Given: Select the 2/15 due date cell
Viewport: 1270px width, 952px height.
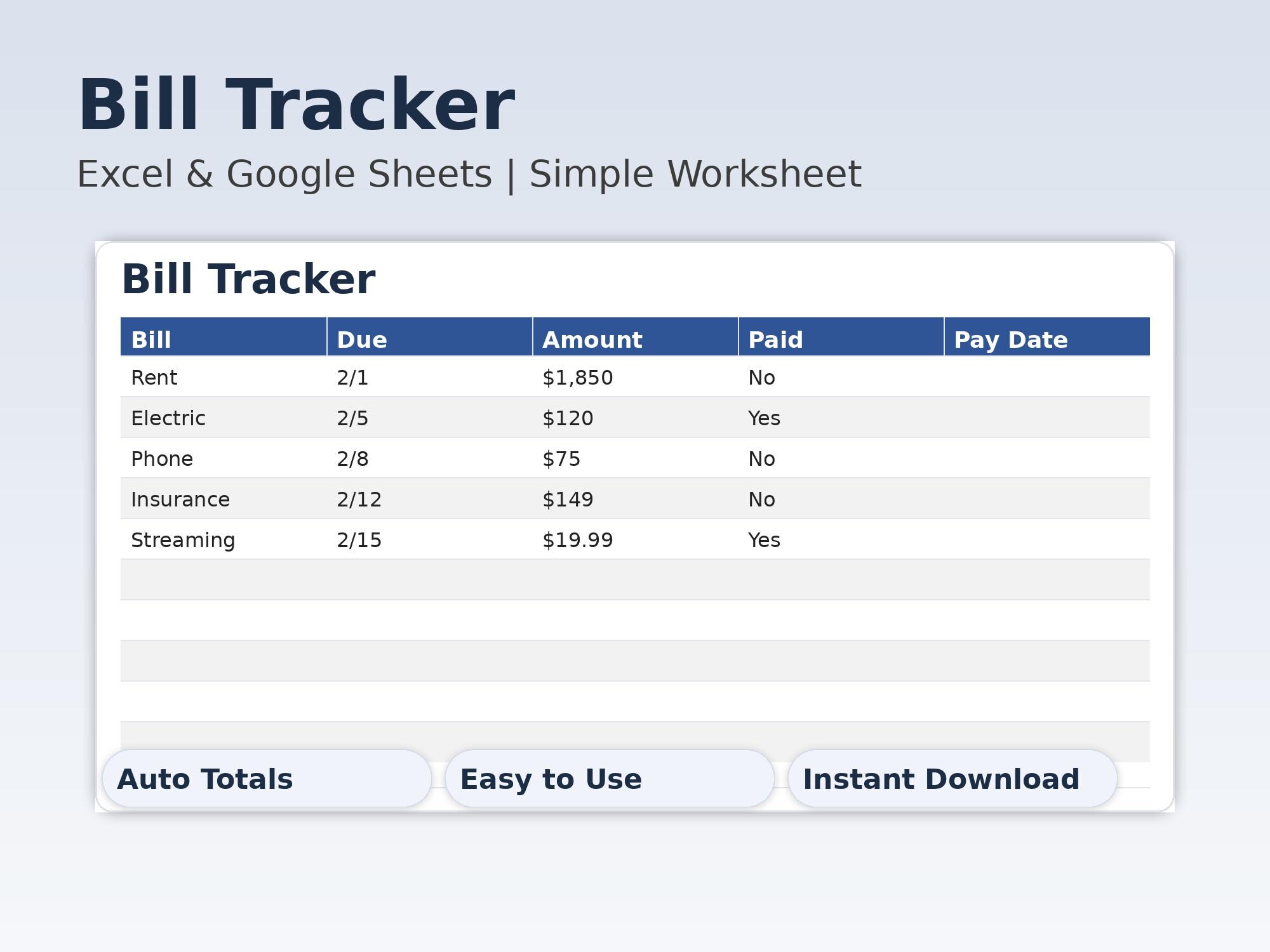Looking at the screenshot, I should pyautogui.click(x=429, y=539).
